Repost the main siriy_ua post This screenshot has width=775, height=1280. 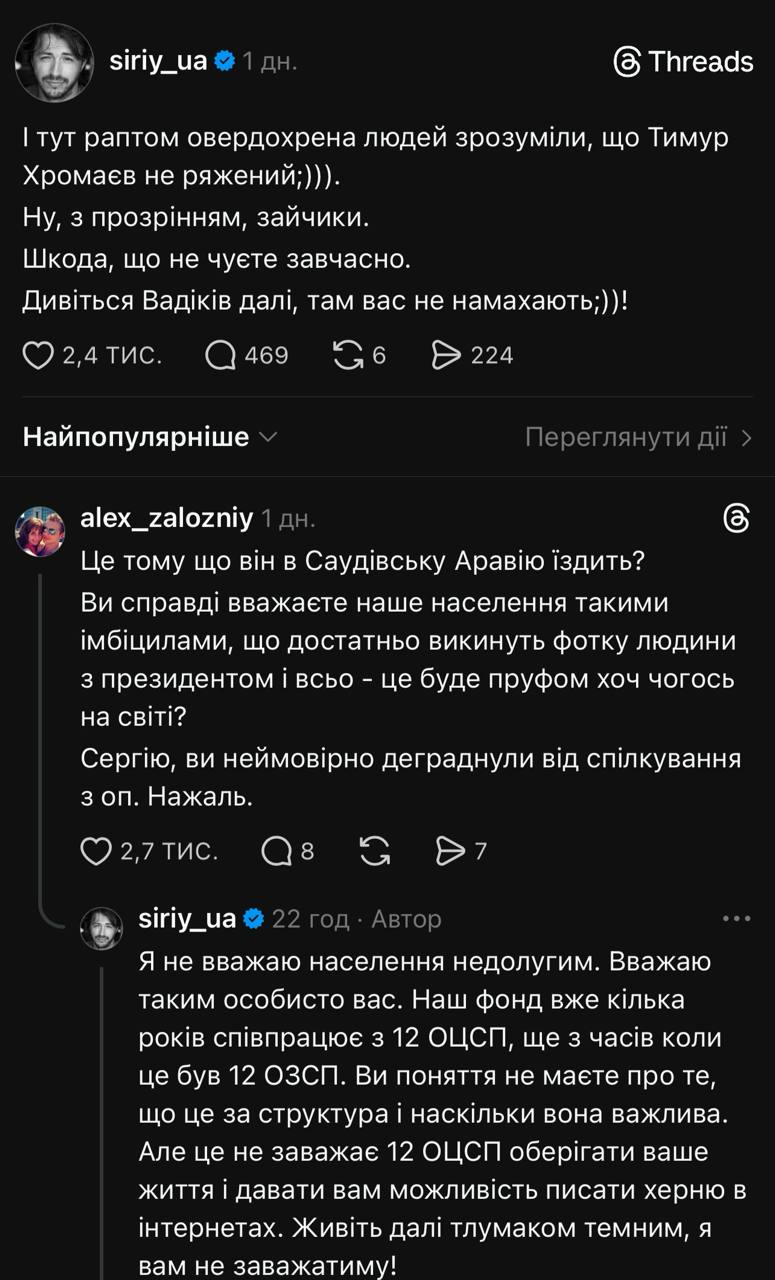(348, 355)
